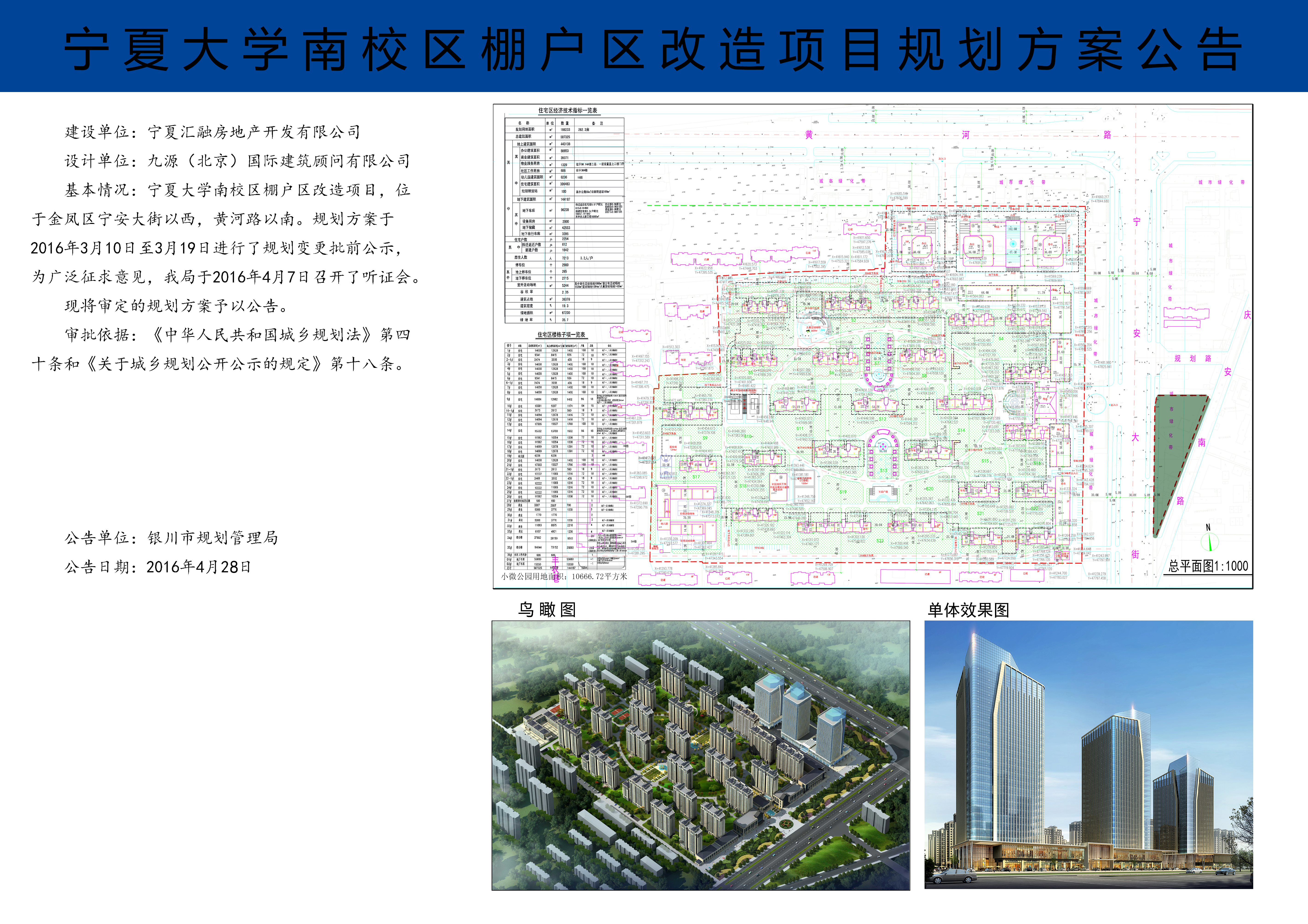Click the 规划路 label on the site plan
Screen dimensions: 1308x924
pyautogui.click(x=1193, y=358)
